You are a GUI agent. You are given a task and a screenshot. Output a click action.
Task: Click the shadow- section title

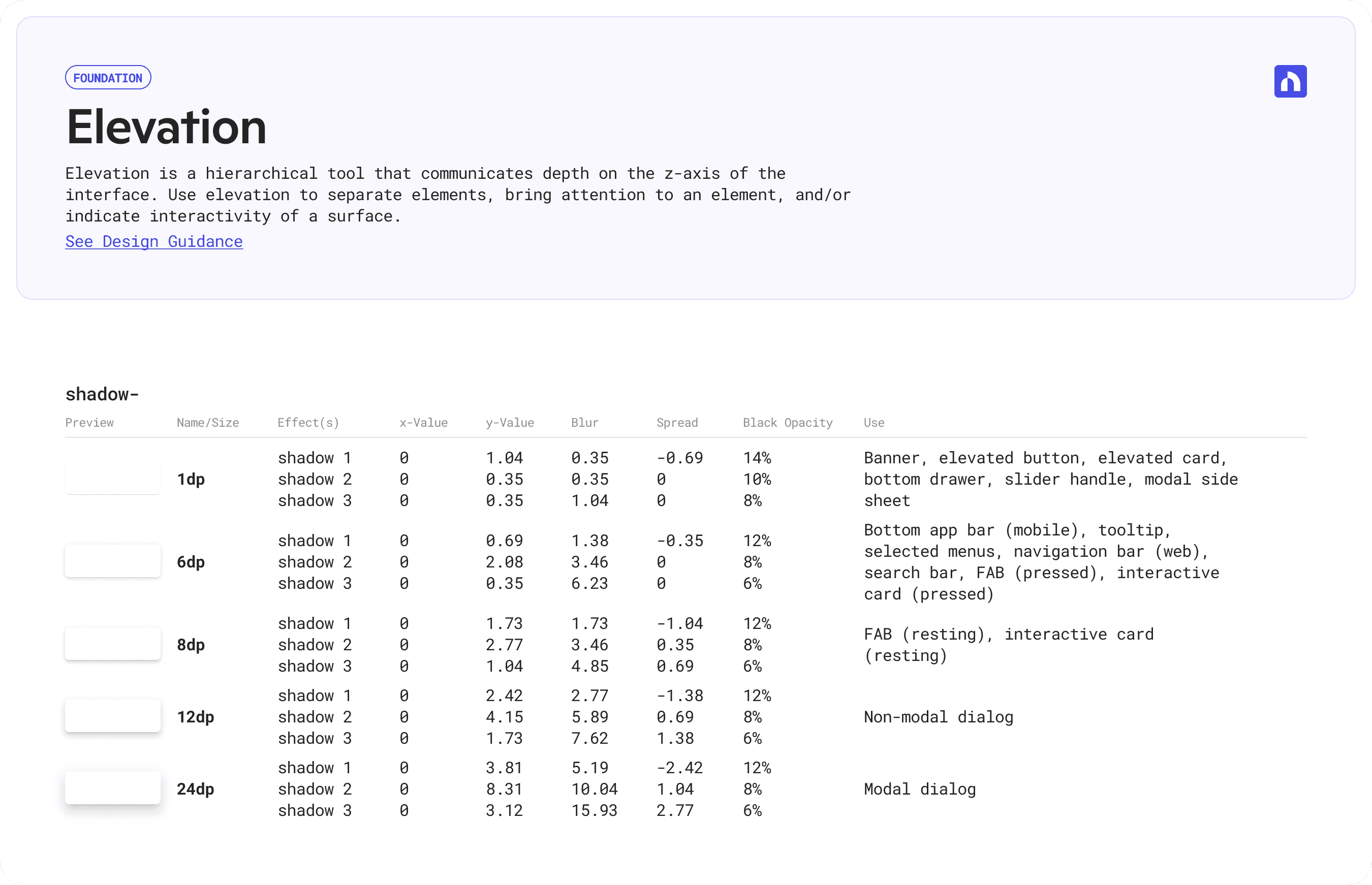102,394
